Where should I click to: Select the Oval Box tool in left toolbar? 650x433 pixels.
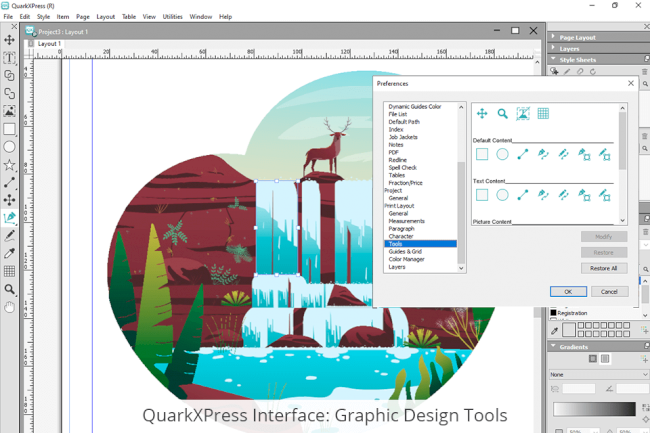tap(9, 147)
